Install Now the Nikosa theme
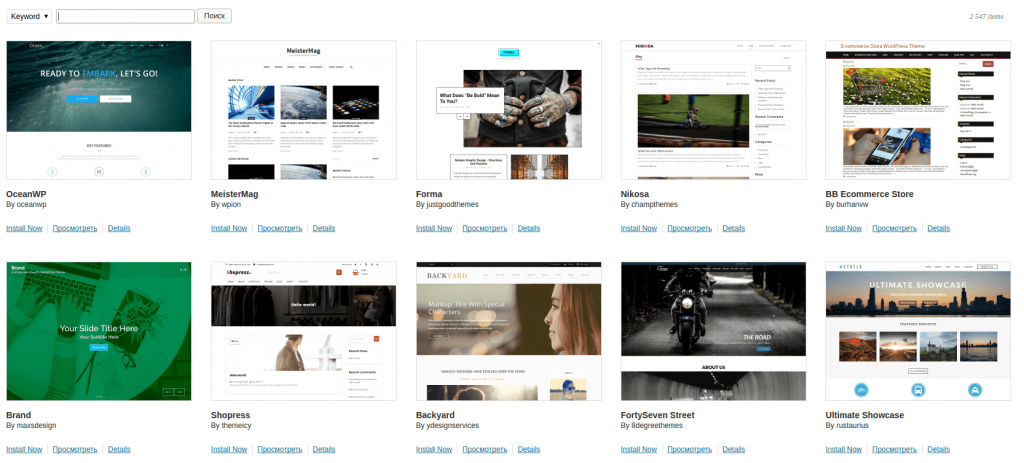The height and width of the screenshot is (463, 1024). [639, 229]
